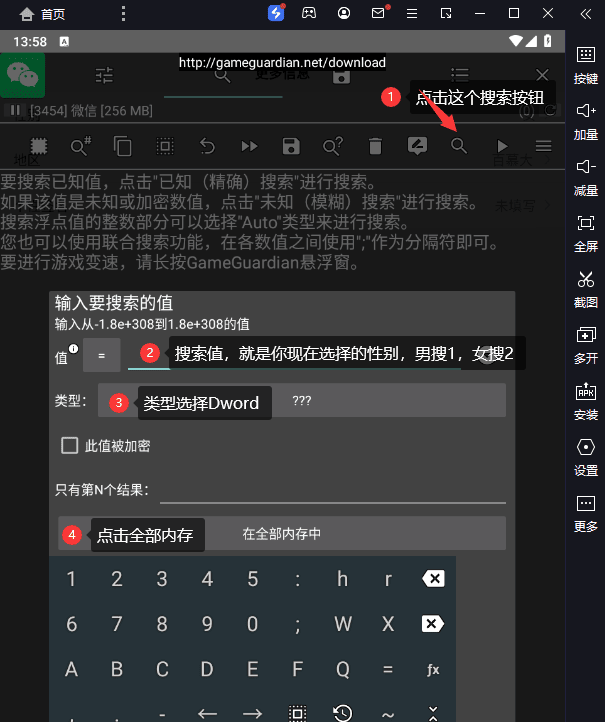The width and height of the screenshot is (605, 722).
Task: Click the save floppy disk toolbar icon
Action: pyautogui.click(x=291, y=146)
